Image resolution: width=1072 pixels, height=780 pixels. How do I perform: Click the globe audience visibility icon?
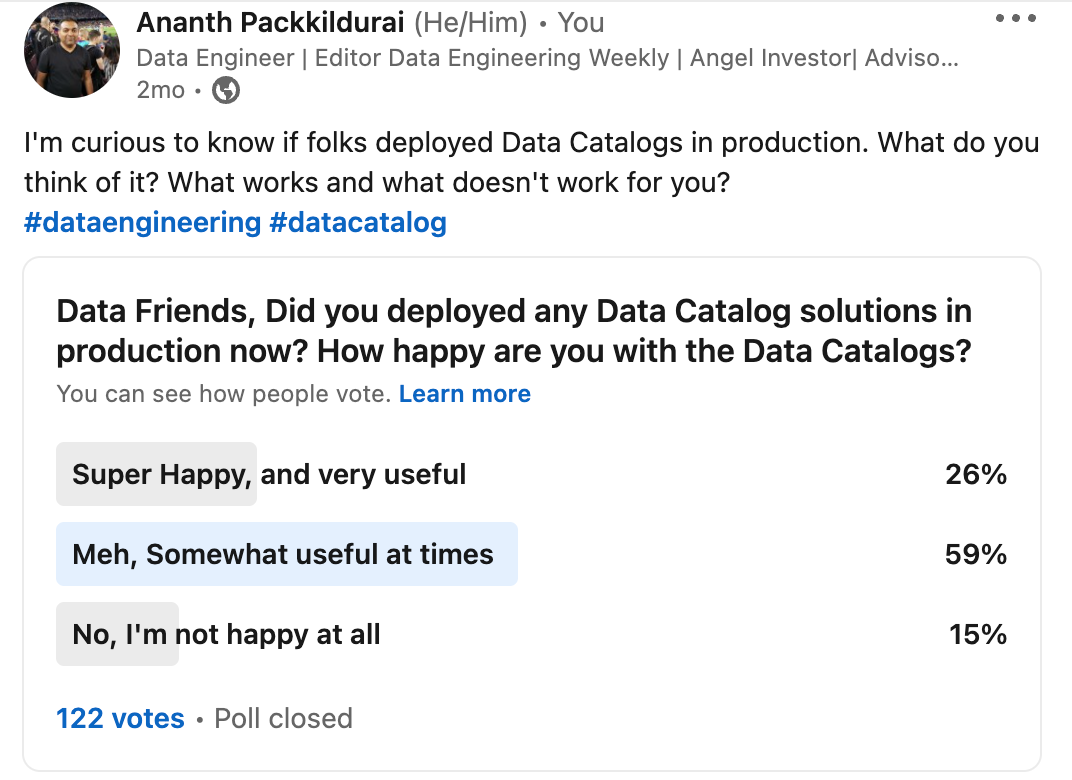[x=225, y=90]
